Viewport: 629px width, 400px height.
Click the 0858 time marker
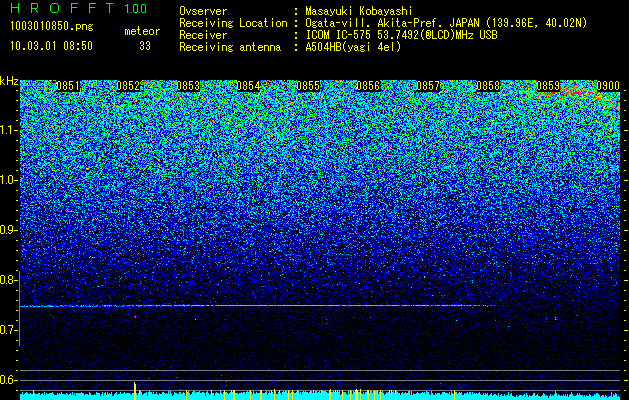tap(488, 86)
